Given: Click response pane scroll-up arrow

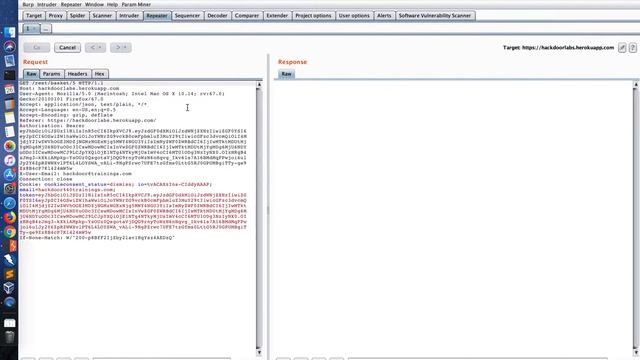Looking at the screenshot, I should (636, 84).
